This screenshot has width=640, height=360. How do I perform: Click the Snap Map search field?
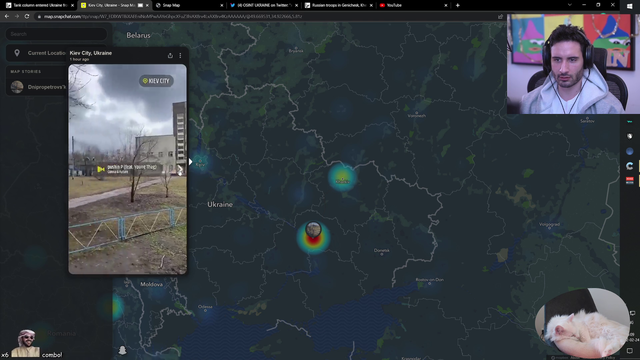pyautogui.click(x=56, y=34)
